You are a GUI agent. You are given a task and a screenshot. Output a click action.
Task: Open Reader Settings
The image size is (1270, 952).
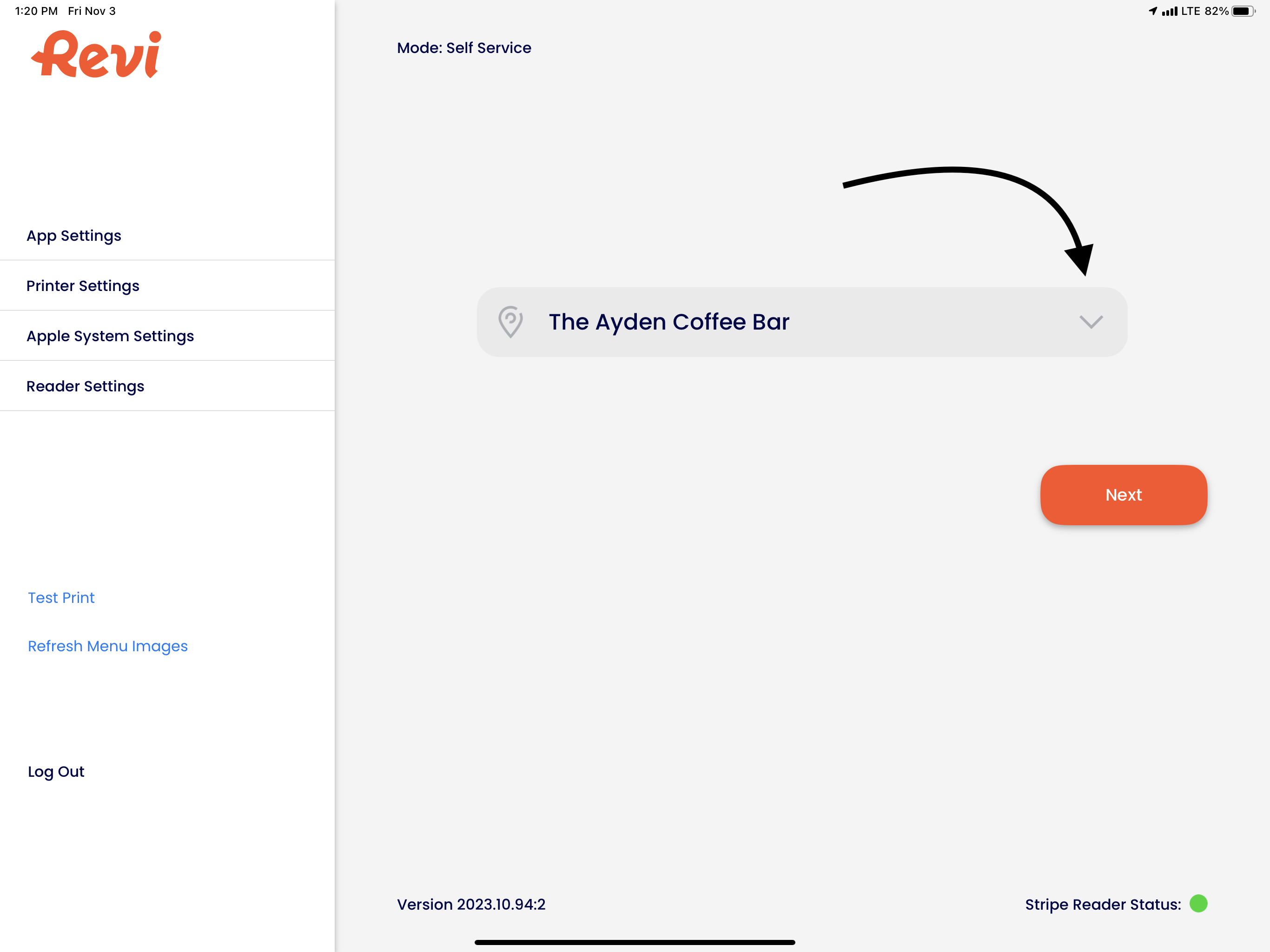(x=86, y=386)
